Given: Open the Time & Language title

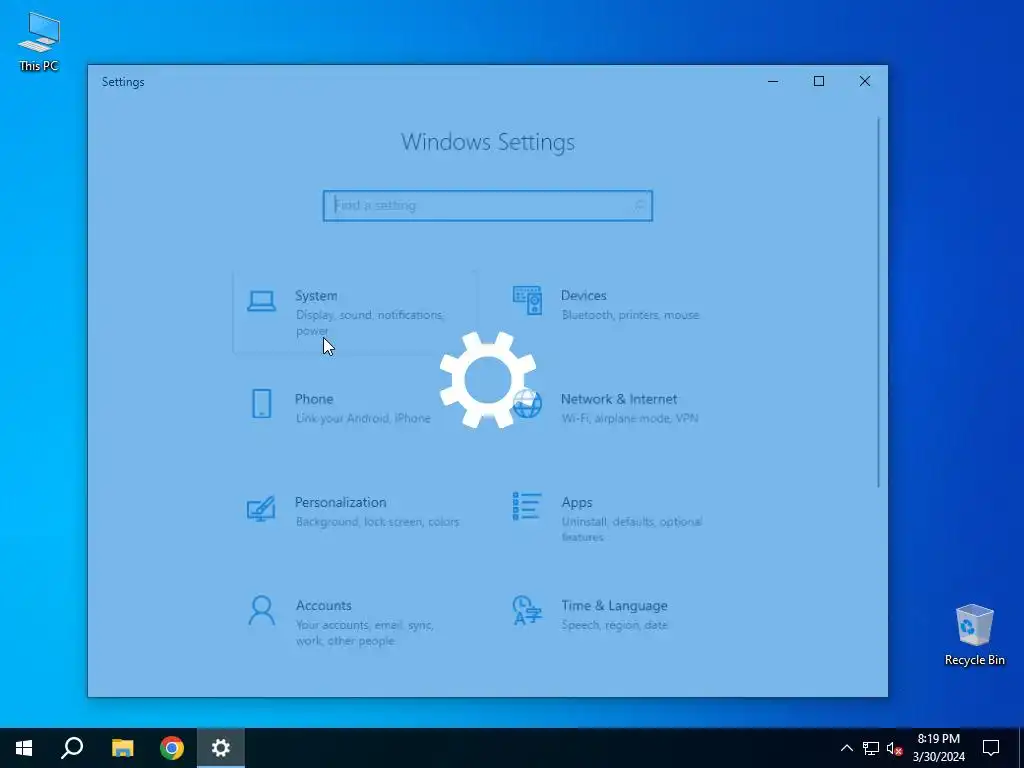Looking at the screenshot, I should click(x=614, y=605).
